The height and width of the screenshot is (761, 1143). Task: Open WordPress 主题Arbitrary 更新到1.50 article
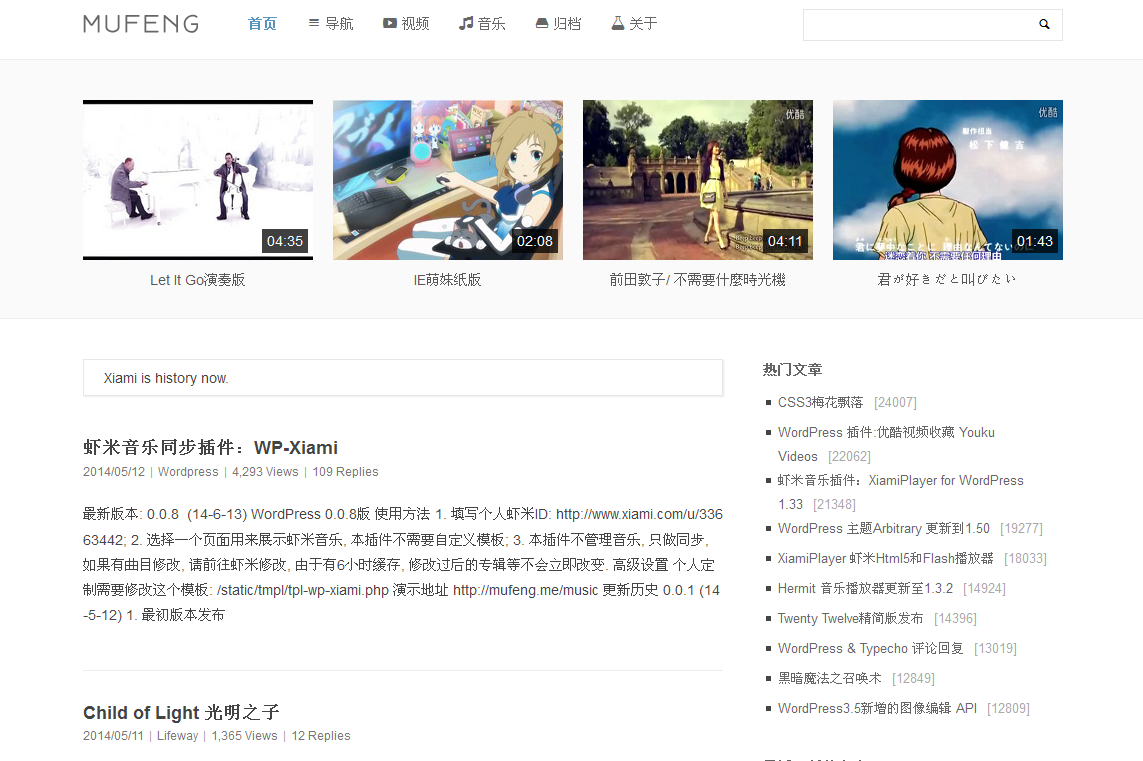(x=883, y=528)
